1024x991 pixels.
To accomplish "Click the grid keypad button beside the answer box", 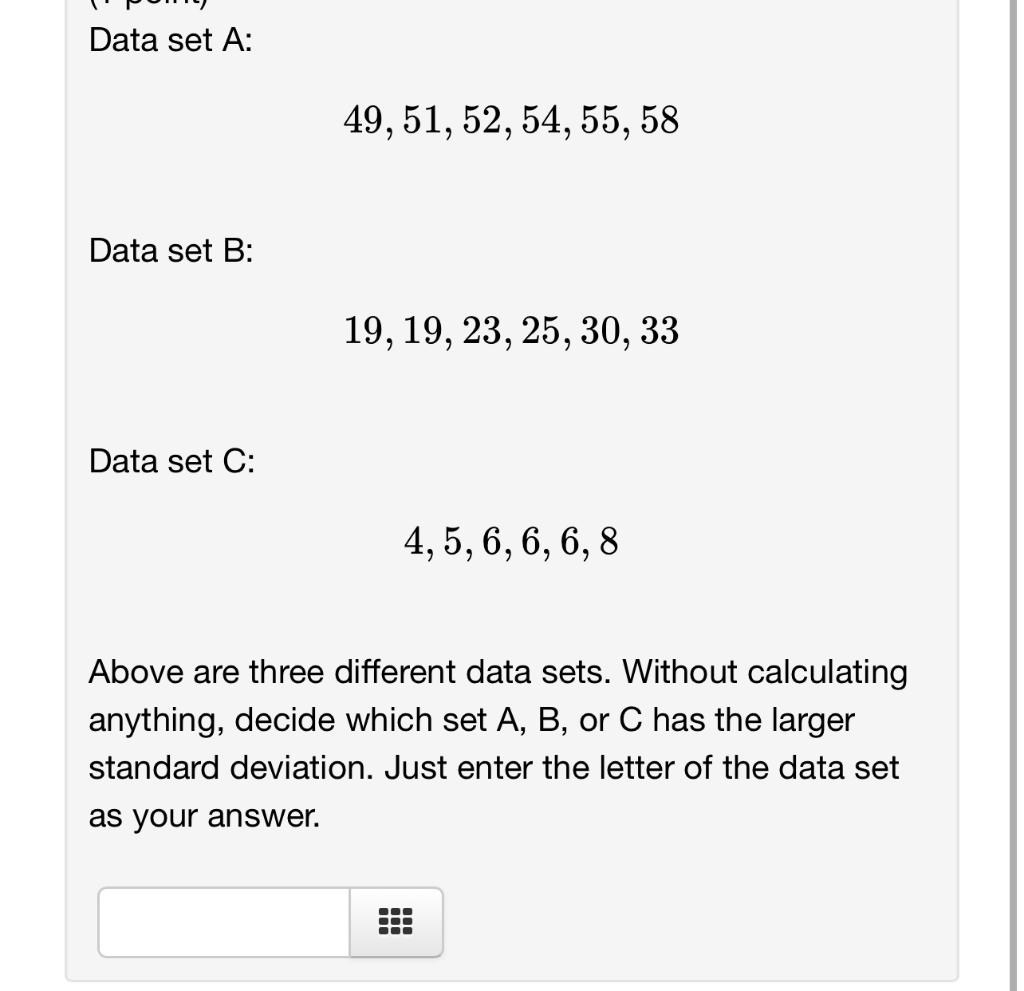I will 394,923.
